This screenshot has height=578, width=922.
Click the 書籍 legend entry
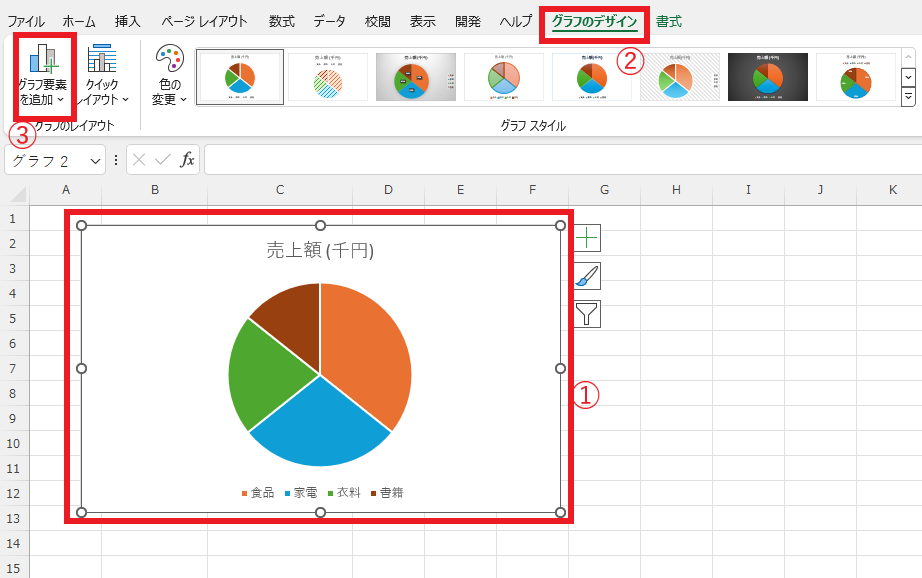pos(387,493)
